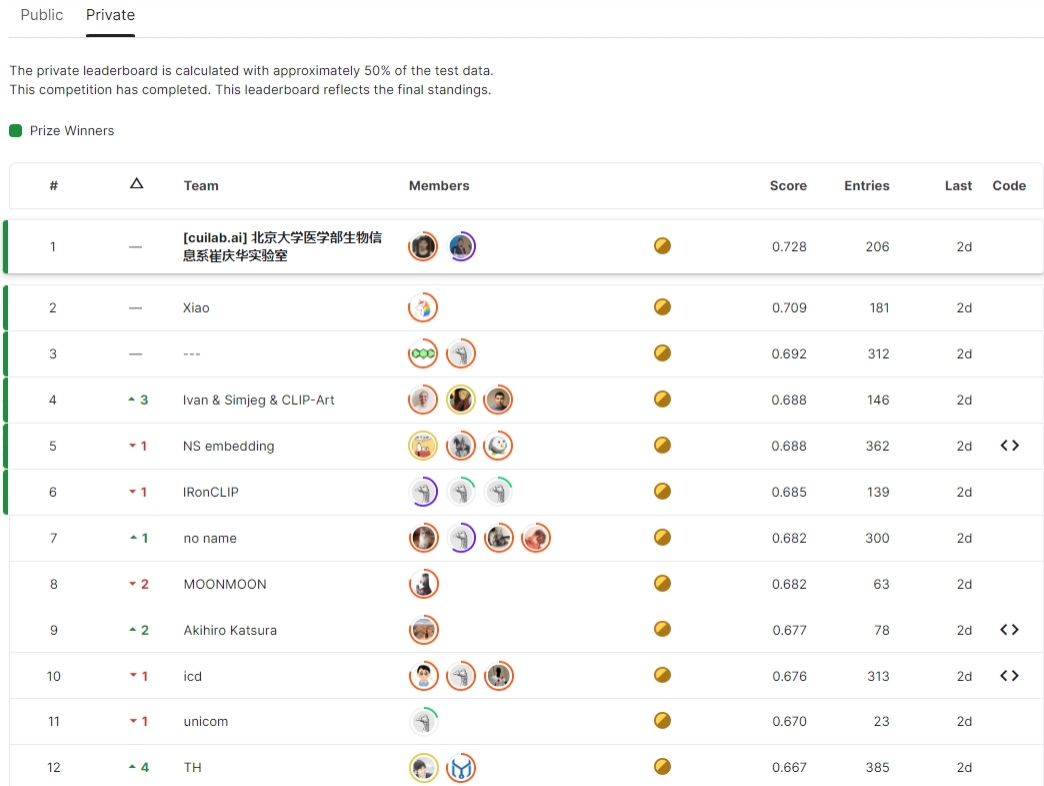The image size is (1044, 786).
Task: Click second avatar of TH team
Action: (x=460, y=767)
